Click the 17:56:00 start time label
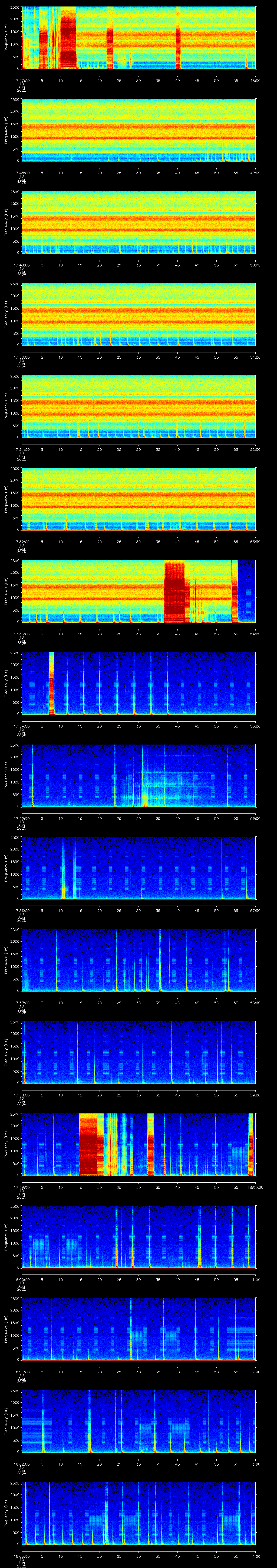Image resolution: width=277 pixels, height=1568 pixels. (21, 910)
